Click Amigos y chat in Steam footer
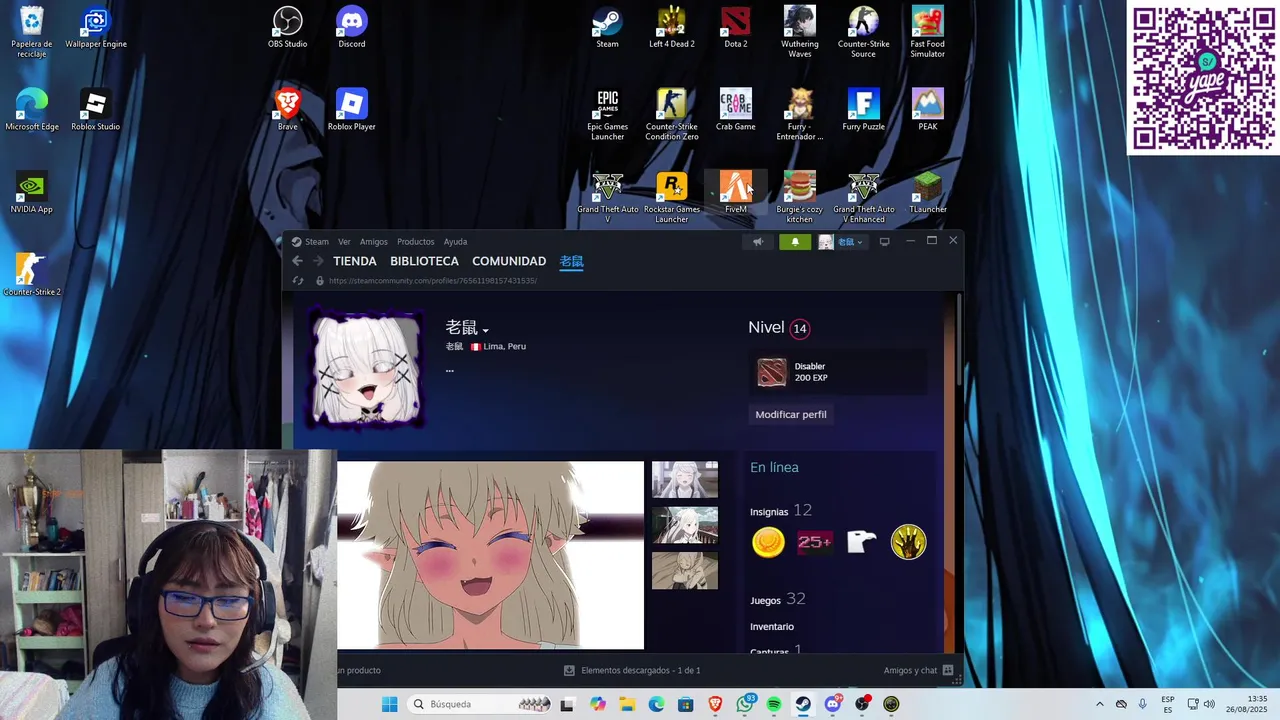1280x720 pixels. coord(918,670)
